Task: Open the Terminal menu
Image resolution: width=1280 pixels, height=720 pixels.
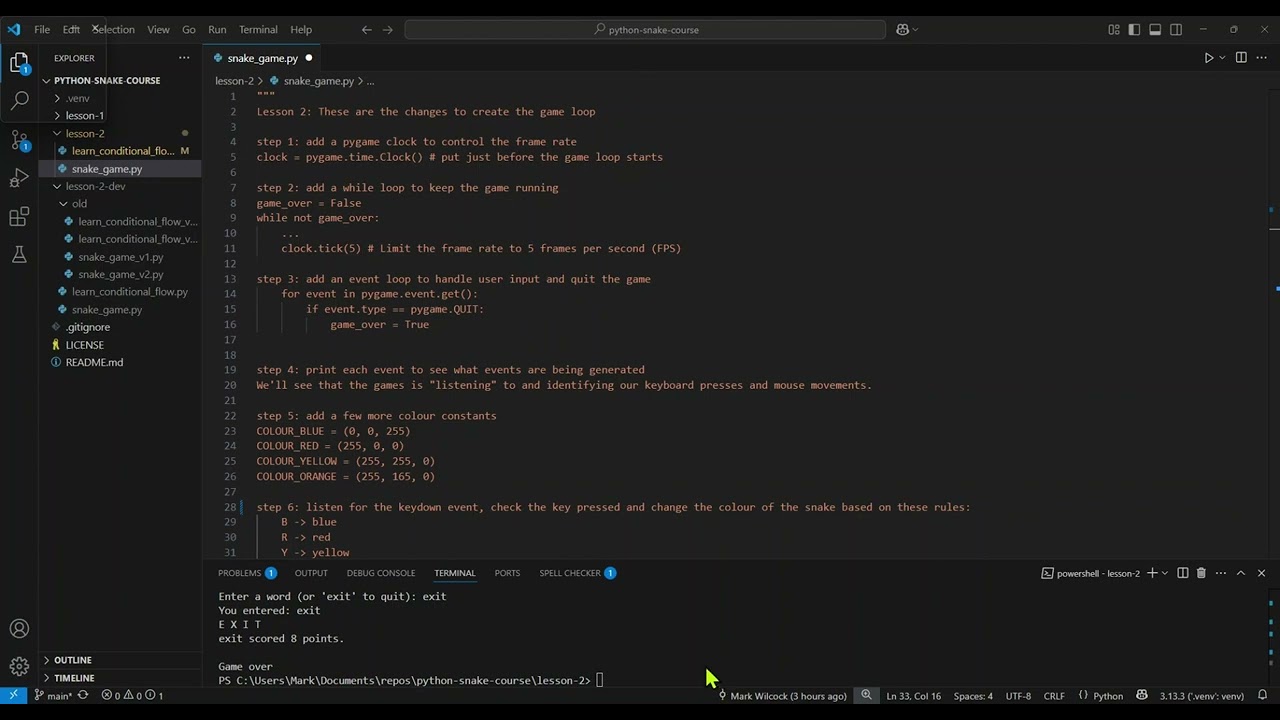Action: pyautogui.click(x=258, y=30)
